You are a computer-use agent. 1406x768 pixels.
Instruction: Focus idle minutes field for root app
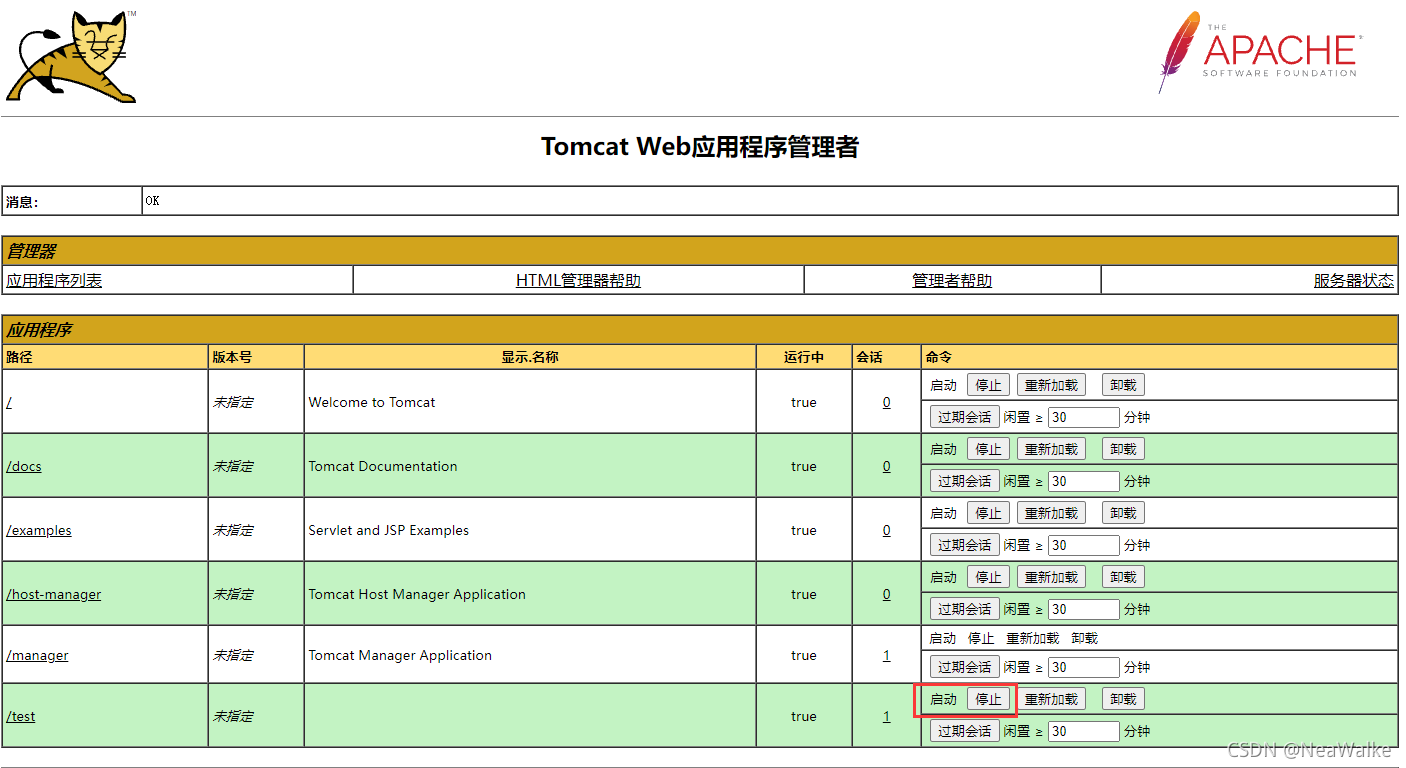pos(1084,417)
